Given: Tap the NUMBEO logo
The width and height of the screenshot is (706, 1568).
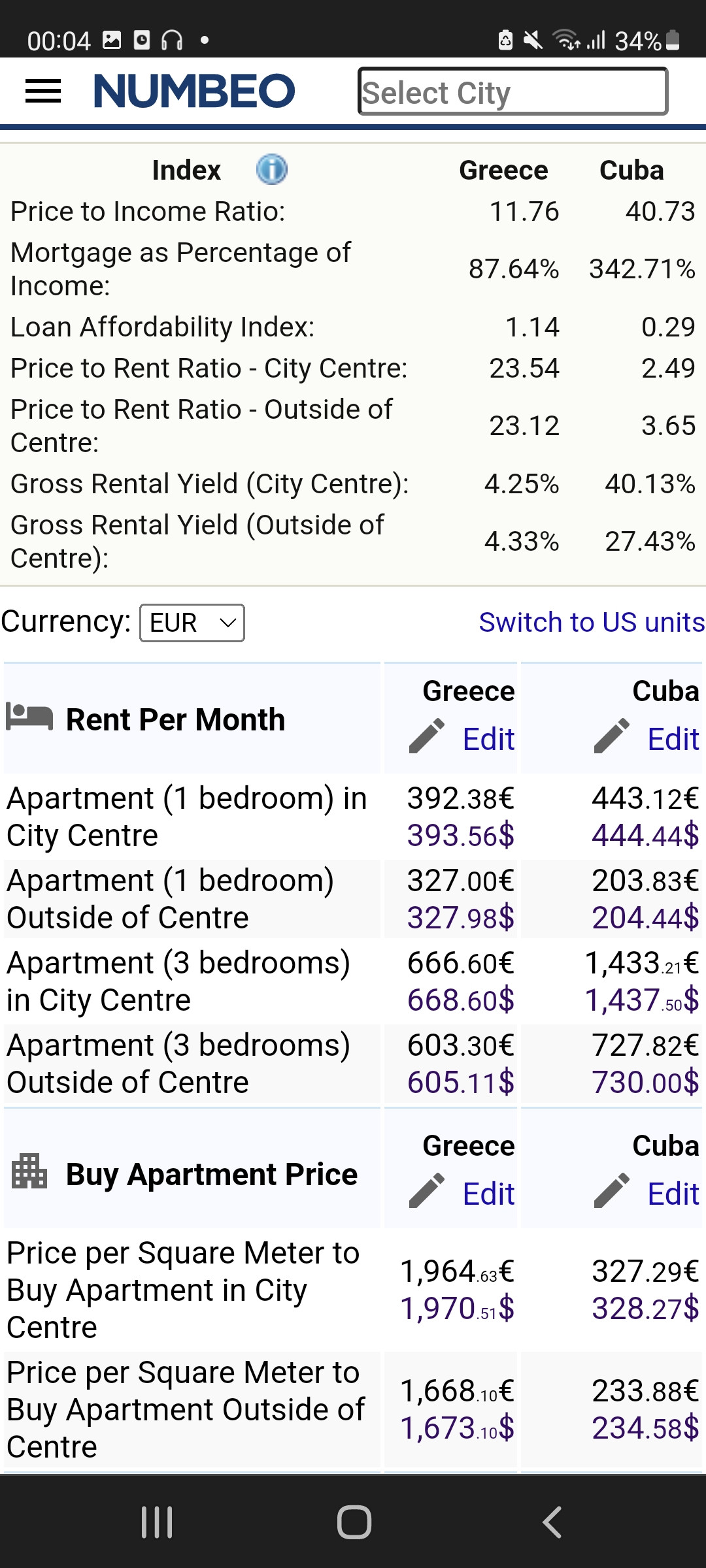Looking at the screenshot, I should (x=195, y=91).
